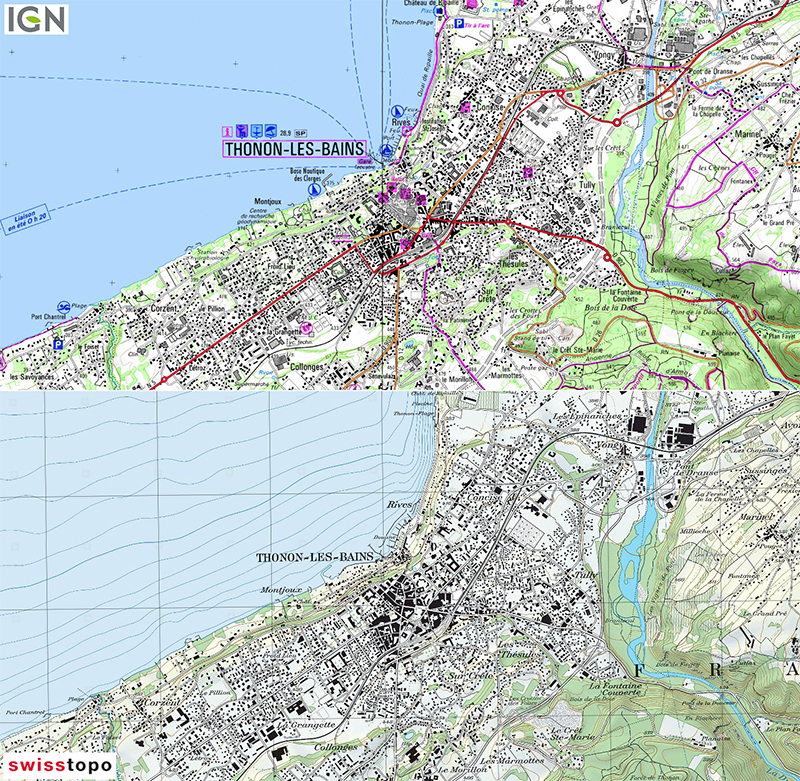The height and width of the screenshot is (781, 800).
Task: Click pink icon next to La Grangette
Action: pos(306,328)
